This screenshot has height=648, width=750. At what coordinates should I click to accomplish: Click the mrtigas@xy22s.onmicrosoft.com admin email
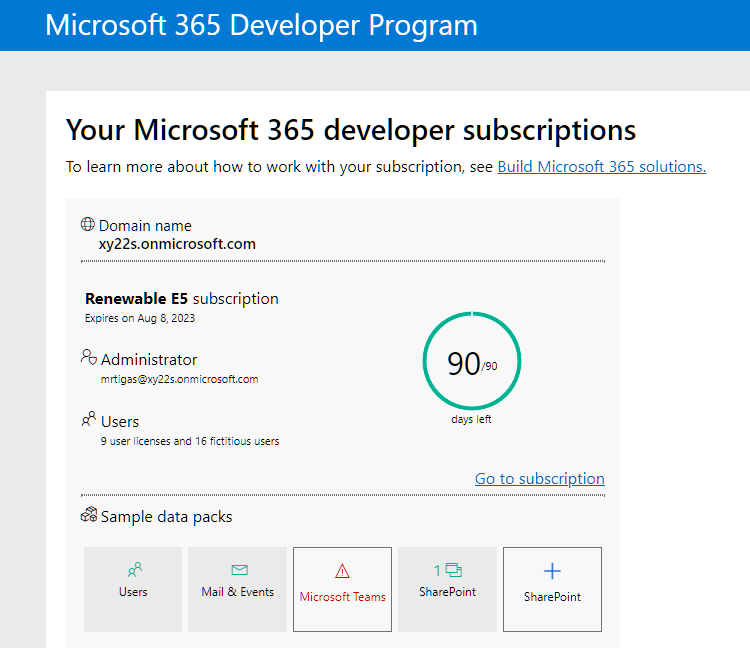[179, 379]
